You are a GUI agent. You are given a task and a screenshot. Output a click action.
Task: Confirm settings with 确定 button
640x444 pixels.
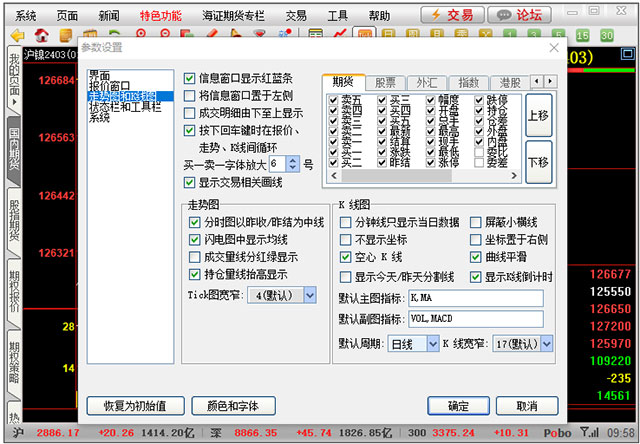458,406
